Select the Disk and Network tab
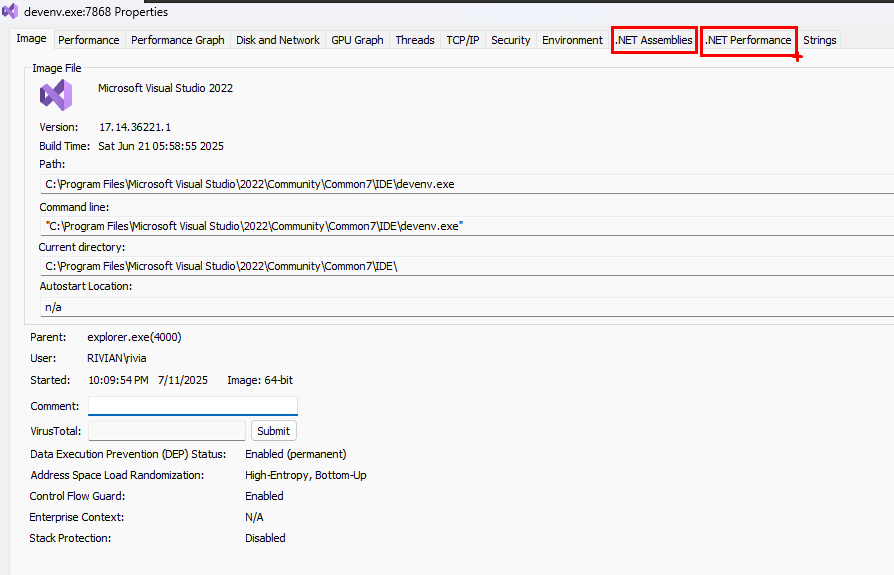This screenshot has width=894, height=575. (278, 40)
